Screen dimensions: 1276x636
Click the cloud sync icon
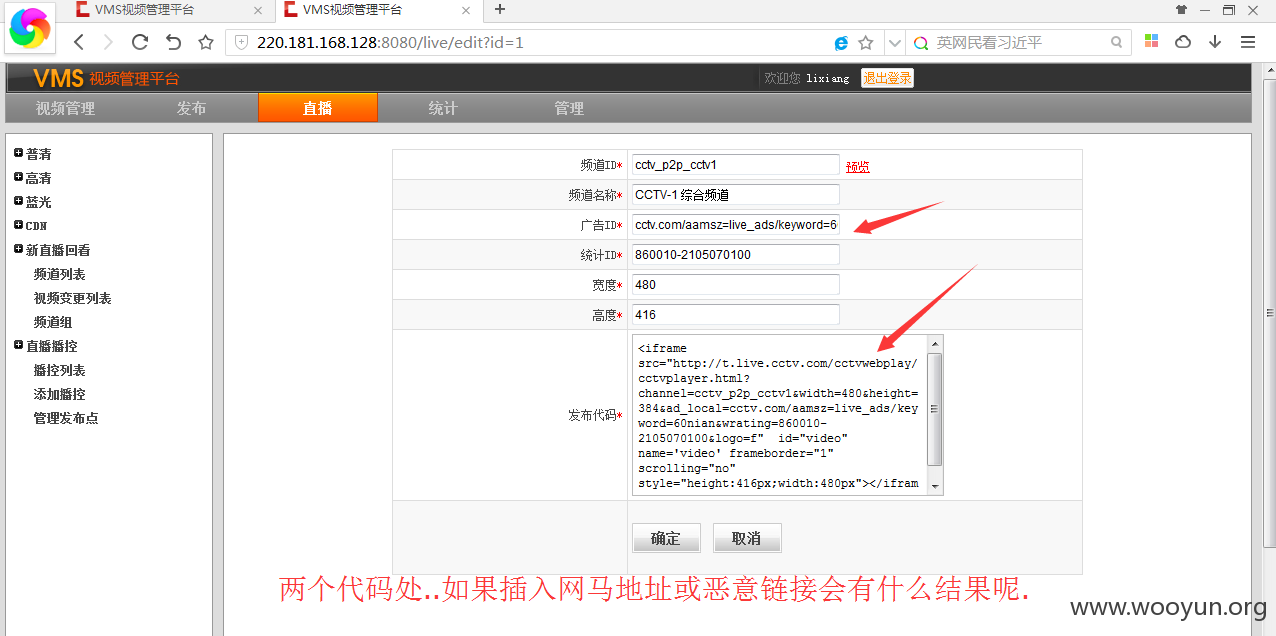coord(1183,42)
